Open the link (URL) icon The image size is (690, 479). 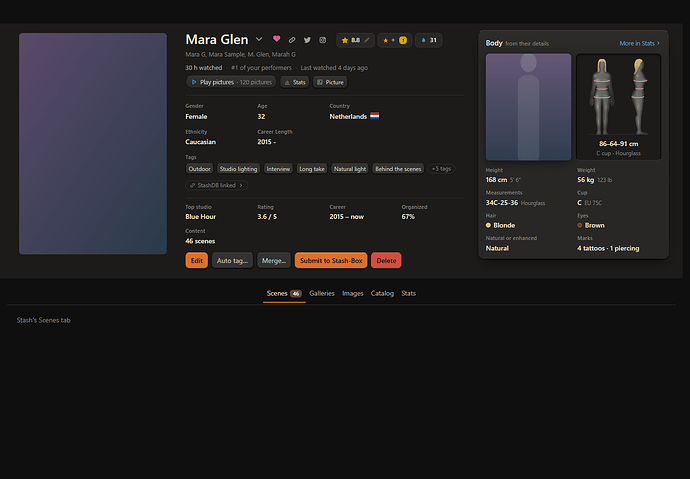[292, 40]
